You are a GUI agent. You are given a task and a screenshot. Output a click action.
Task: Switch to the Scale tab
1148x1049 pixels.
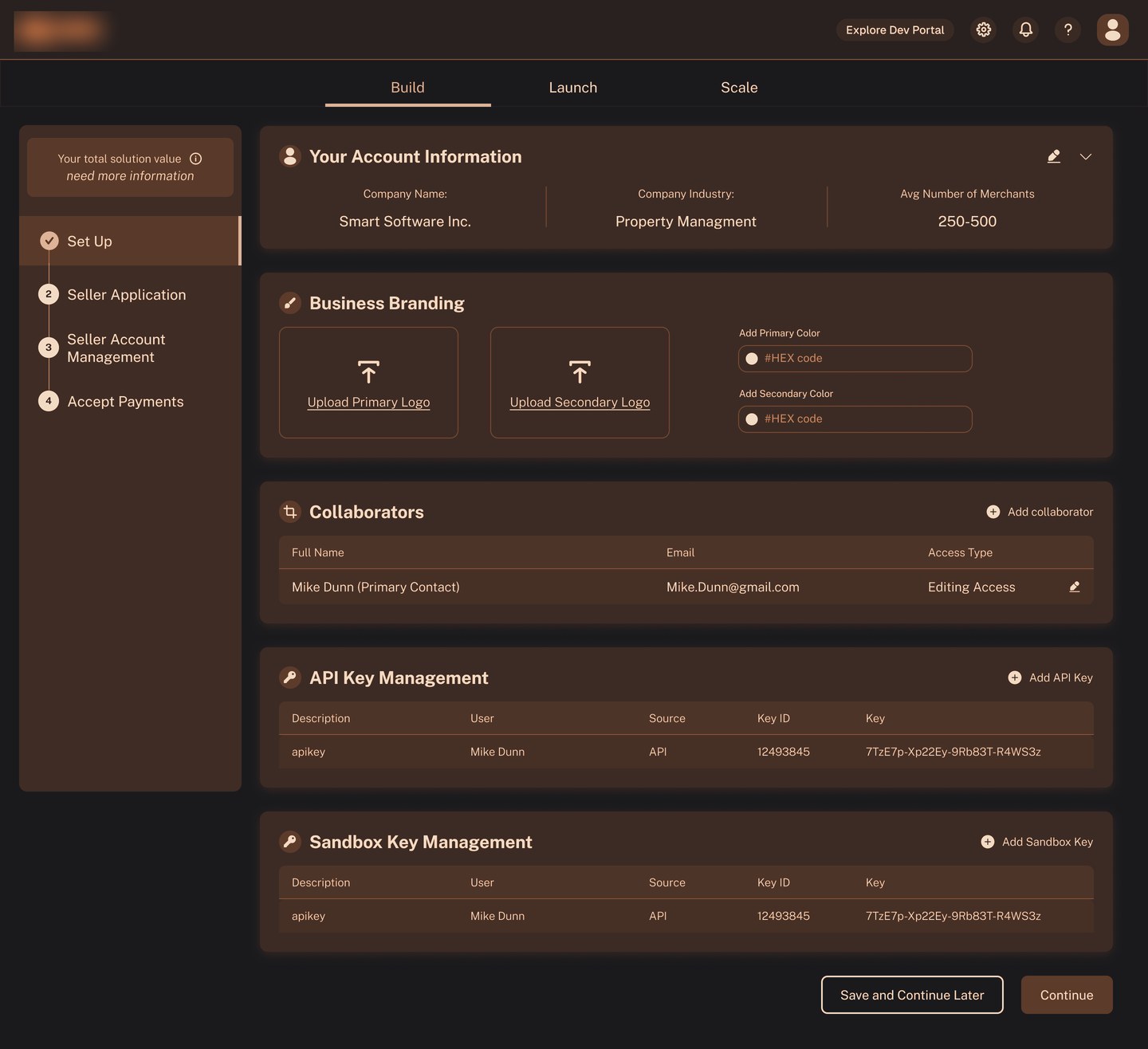pyautogui.click(x=739, y=88)
